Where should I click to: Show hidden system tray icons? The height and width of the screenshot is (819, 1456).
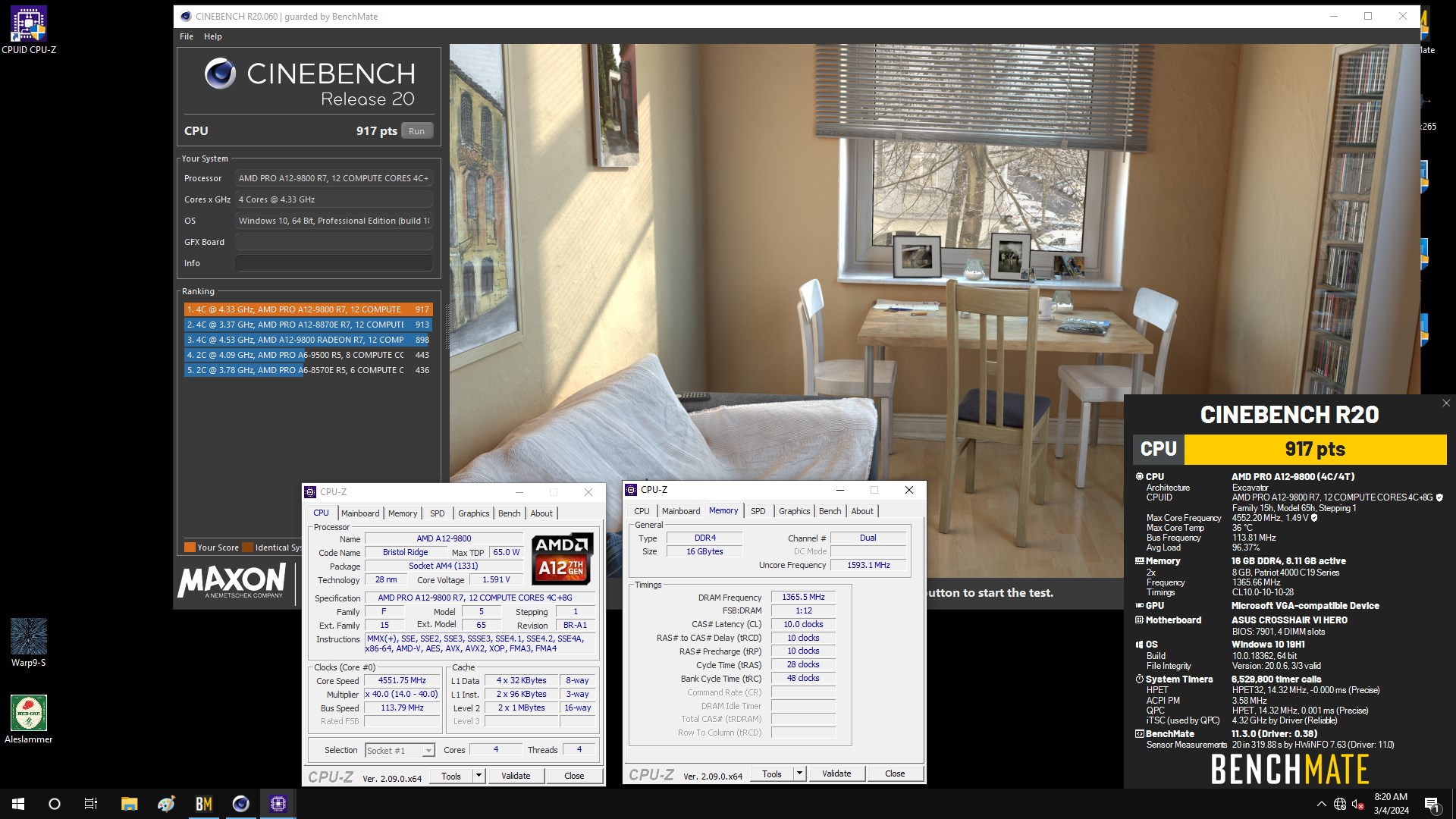click(x=1322, y=804)
